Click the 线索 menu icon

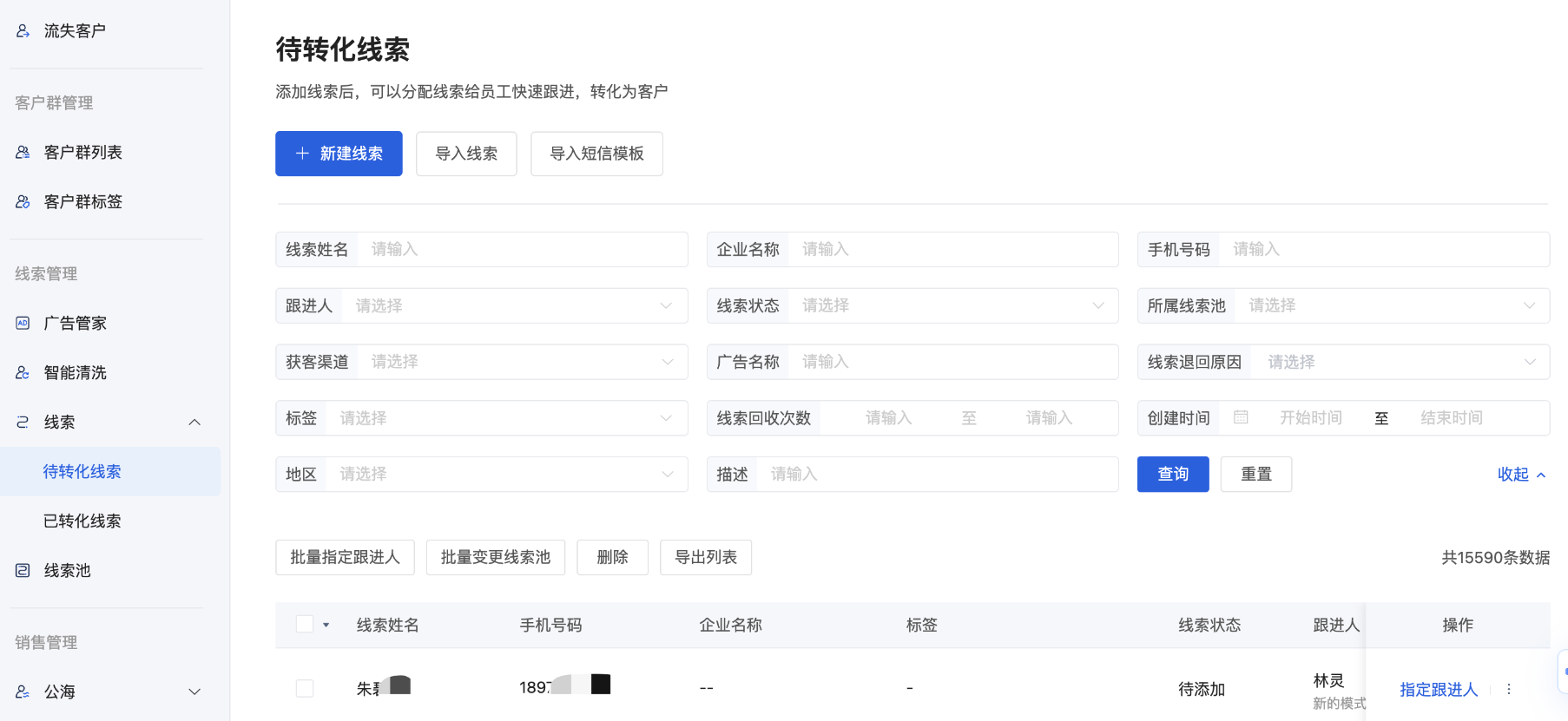click(x=23, y=423)
